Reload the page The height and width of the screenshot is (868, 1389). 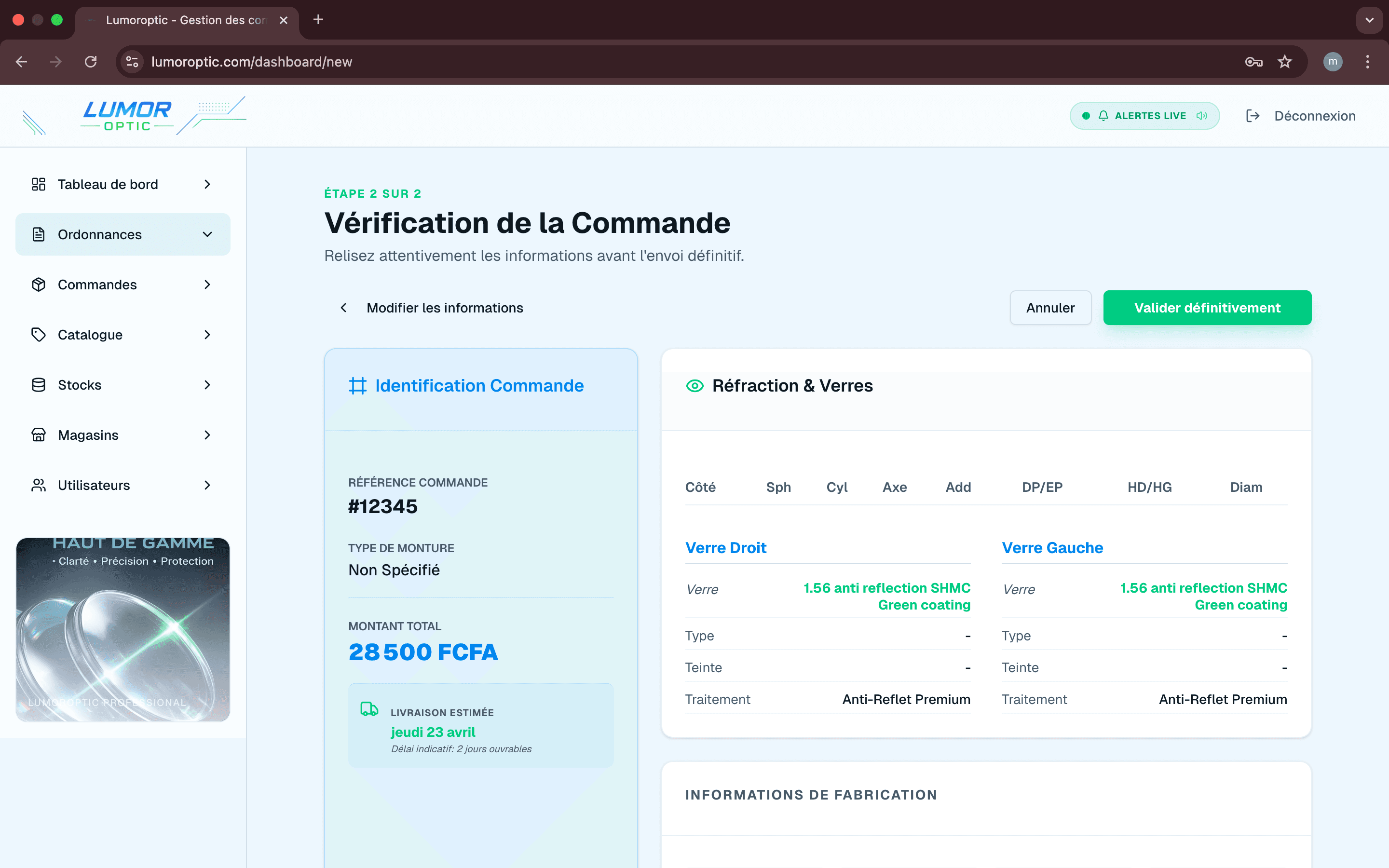point(91,62)
